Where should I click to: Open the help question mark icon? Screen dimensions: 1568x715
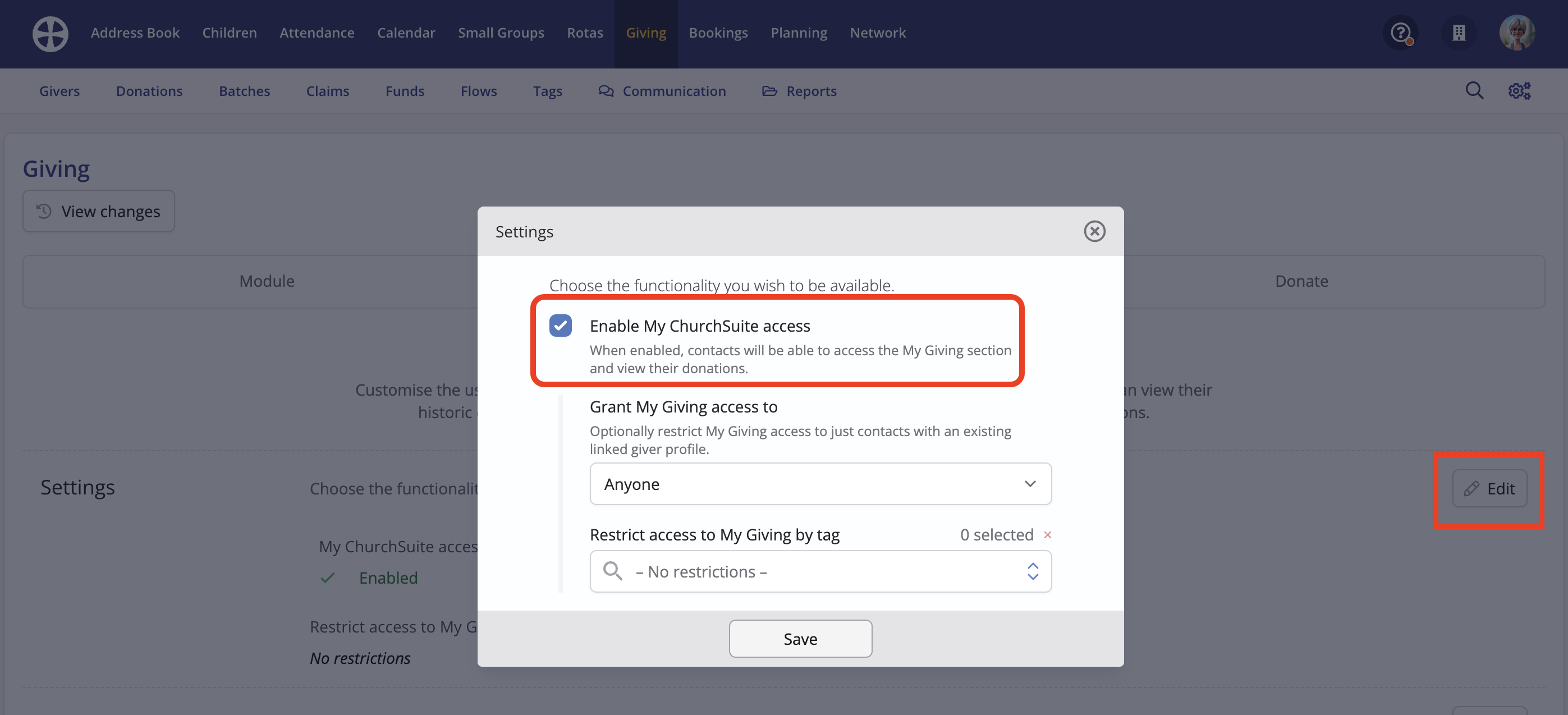[1401, 33]
